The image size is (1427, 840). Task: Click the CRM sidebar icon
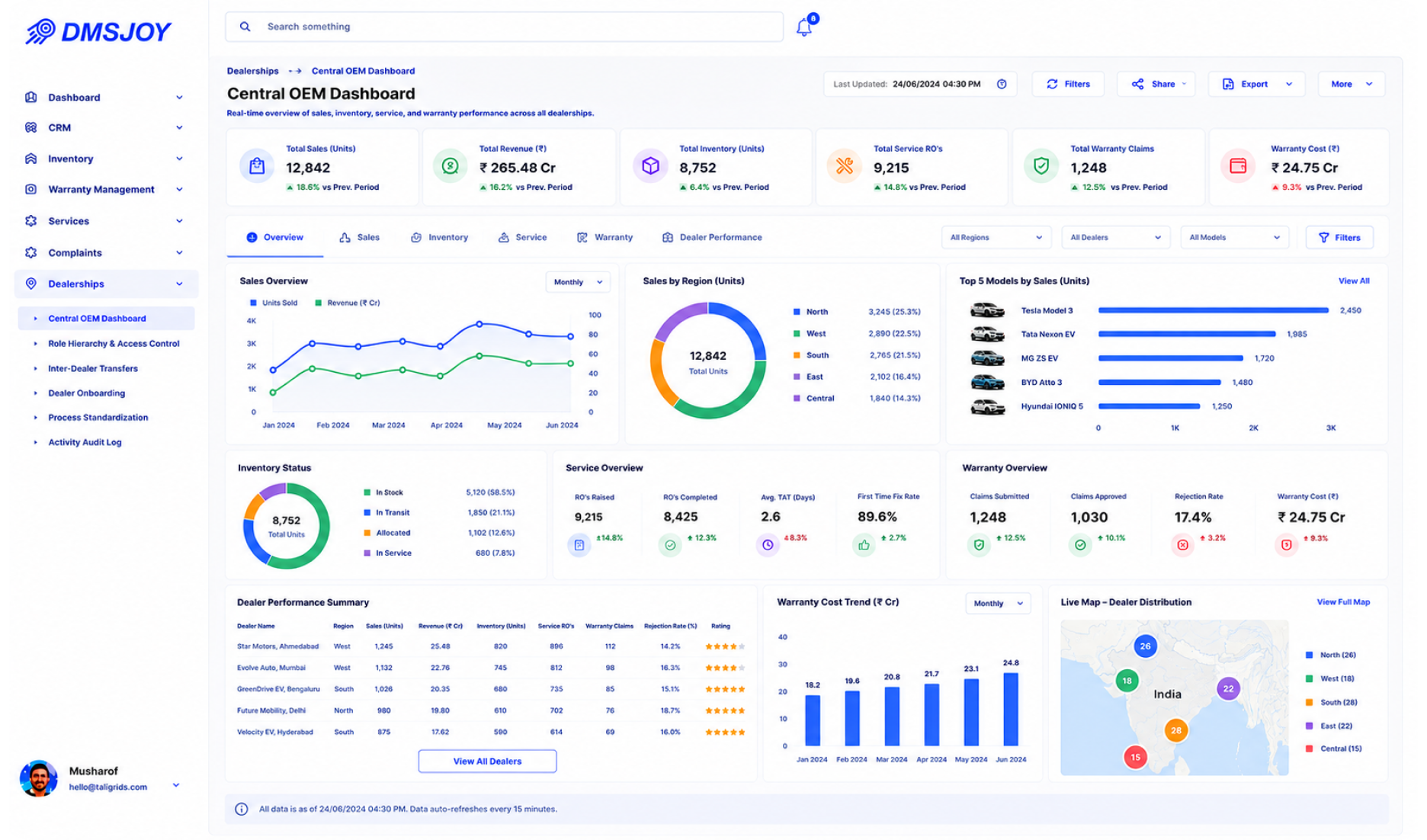pyautogui.click(x=30, y=128)
